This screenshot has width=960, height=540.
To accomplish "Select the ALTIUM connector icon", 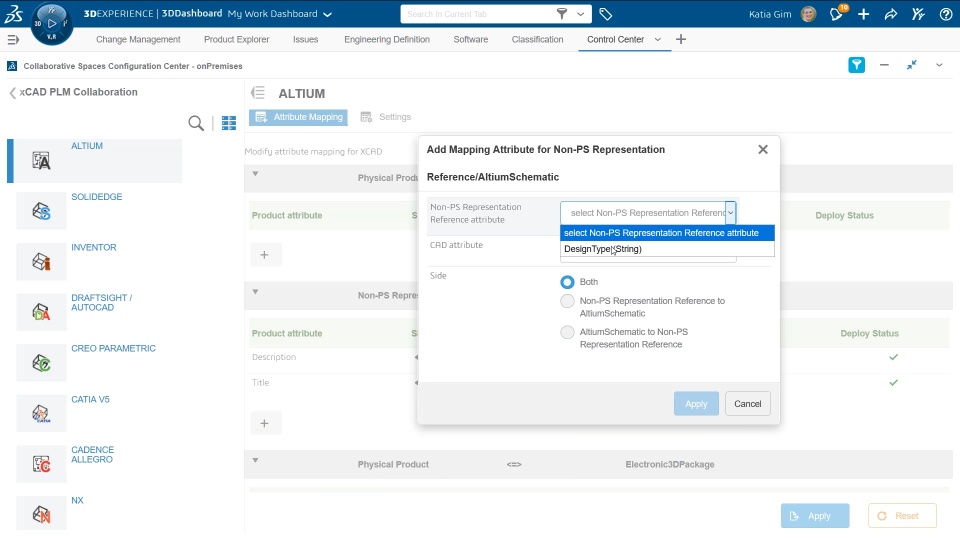I will coord(41,161).
